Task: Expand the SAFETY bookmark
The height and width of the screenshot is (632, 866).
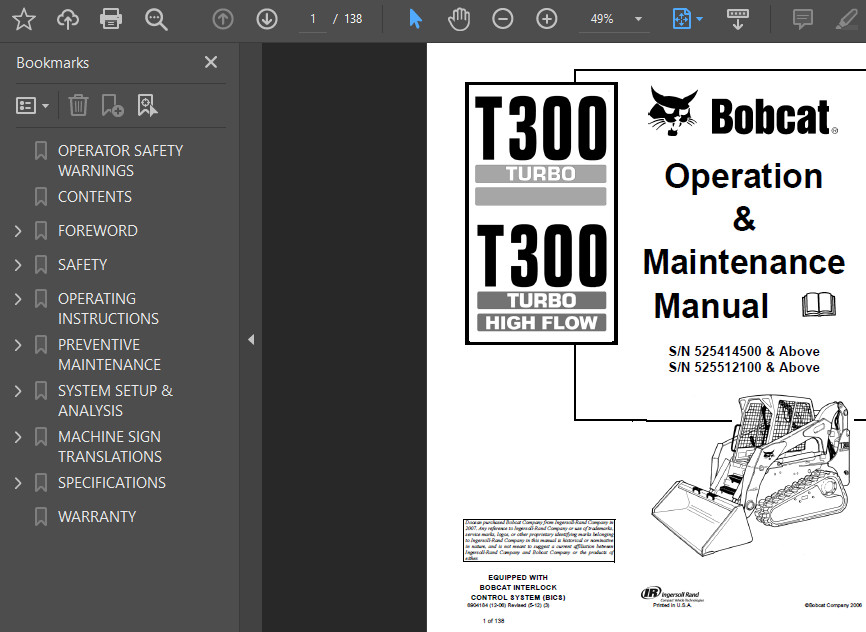Action: (18, 265)
